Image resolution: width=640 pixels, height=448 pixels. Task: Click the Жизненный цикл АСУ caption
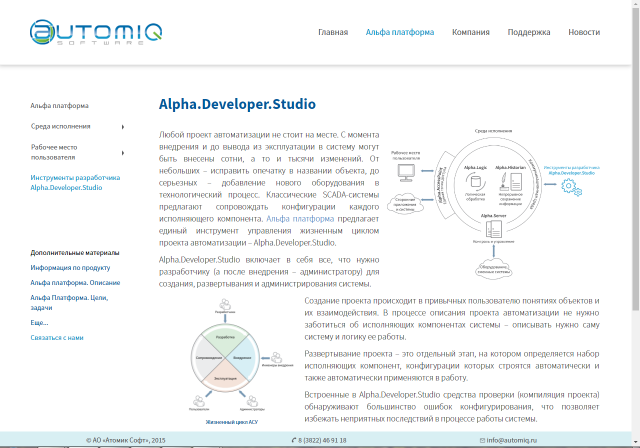(232, 422)
